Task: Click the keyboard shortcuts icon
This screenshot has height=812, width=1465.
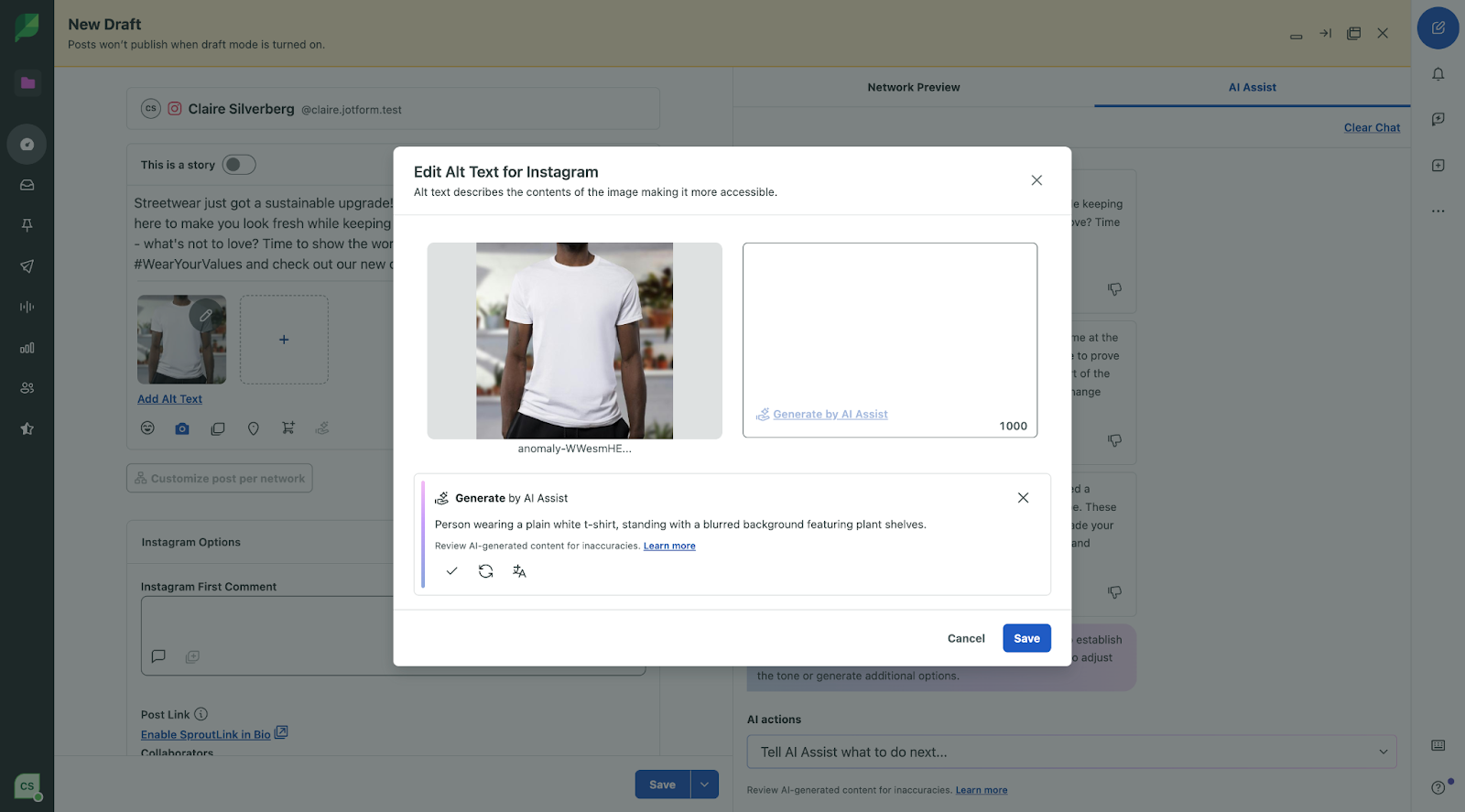Action: (x=1438, y=746)
